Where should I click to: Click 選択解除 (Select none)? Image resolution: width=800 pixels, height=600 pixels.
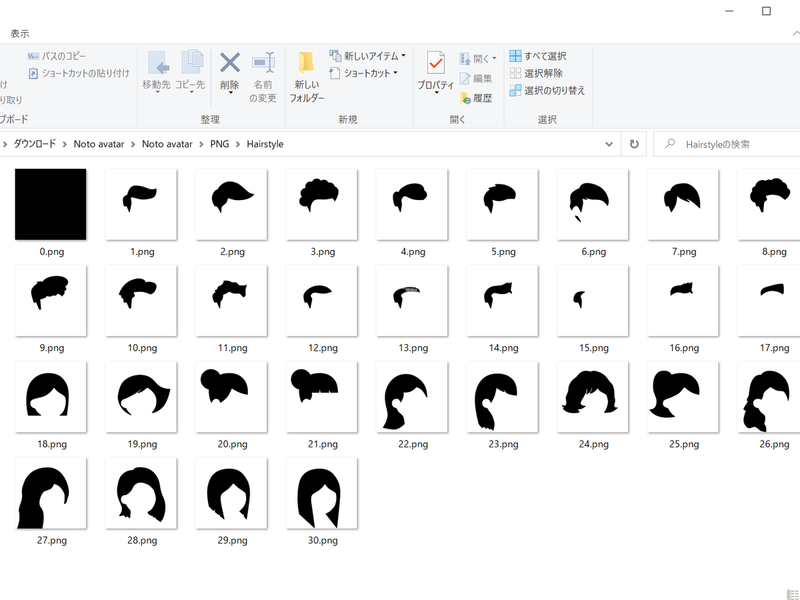(537, 73)
